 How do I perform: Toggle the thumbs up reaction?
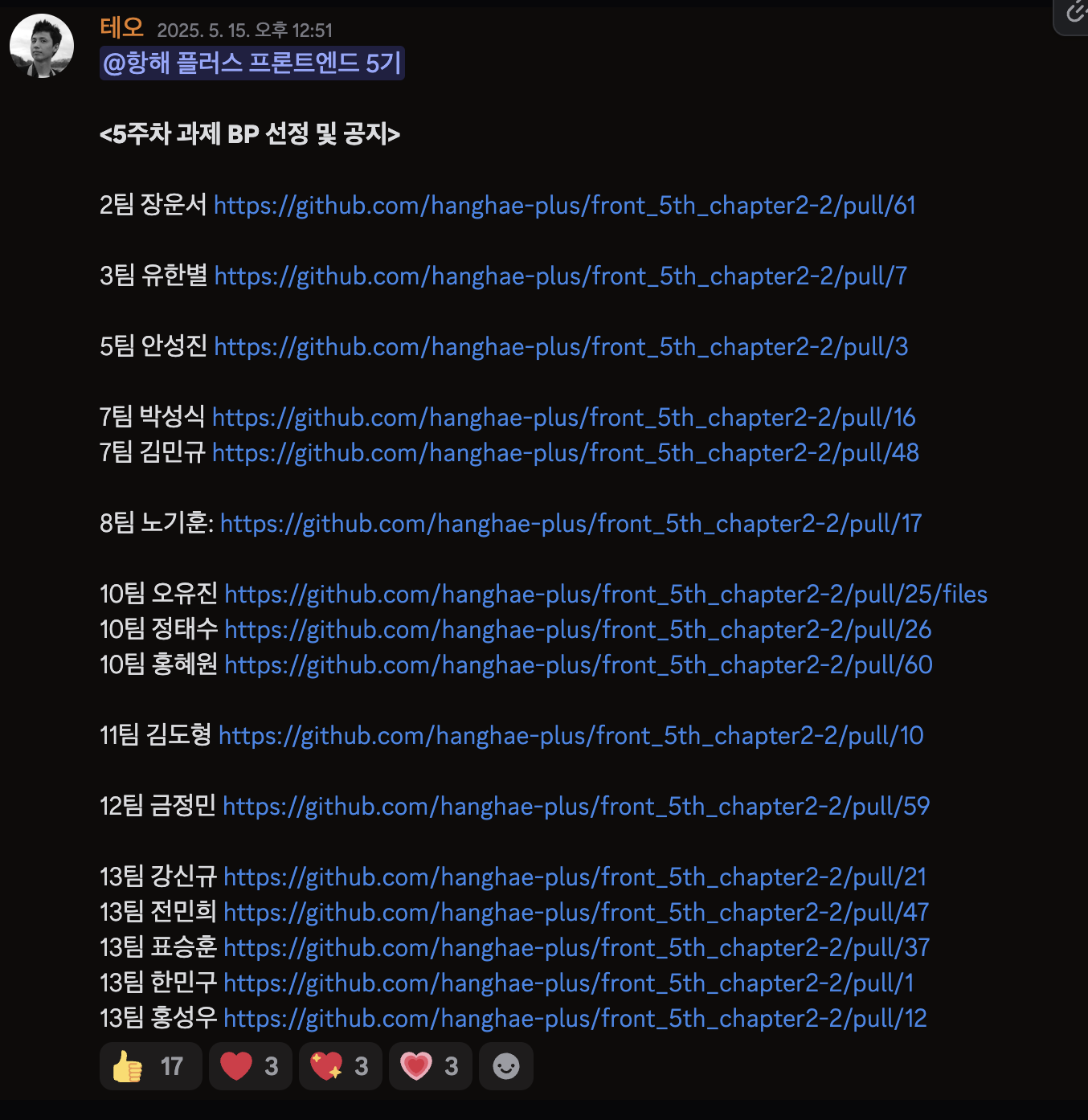point(150,1066)
